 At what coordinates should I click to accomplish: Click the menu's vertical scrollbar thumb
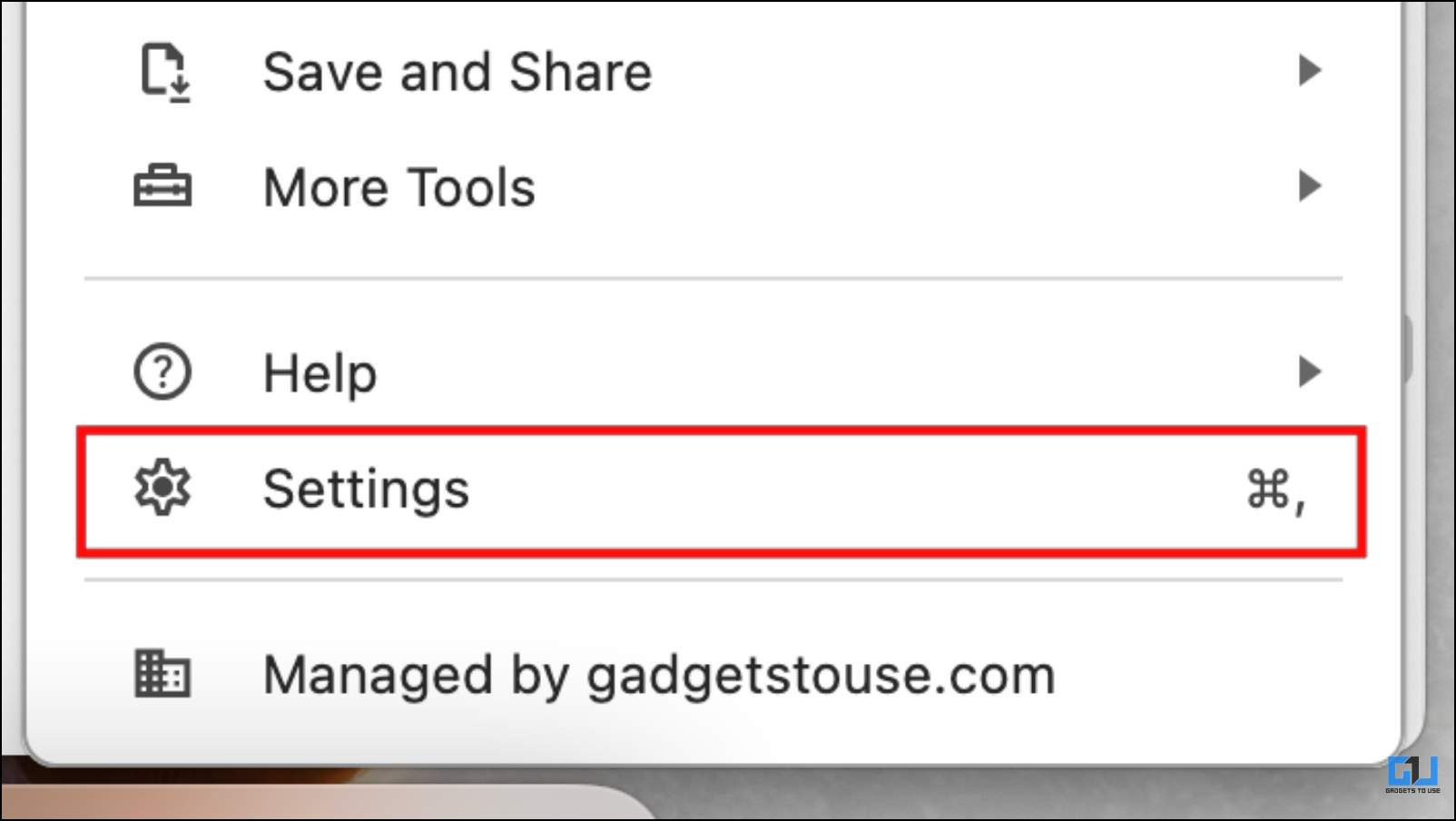[1408, 349]
